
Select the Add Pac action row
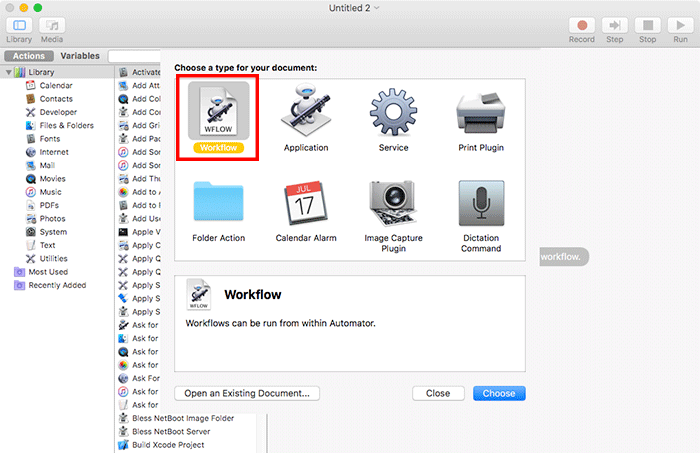click(139, 139)
